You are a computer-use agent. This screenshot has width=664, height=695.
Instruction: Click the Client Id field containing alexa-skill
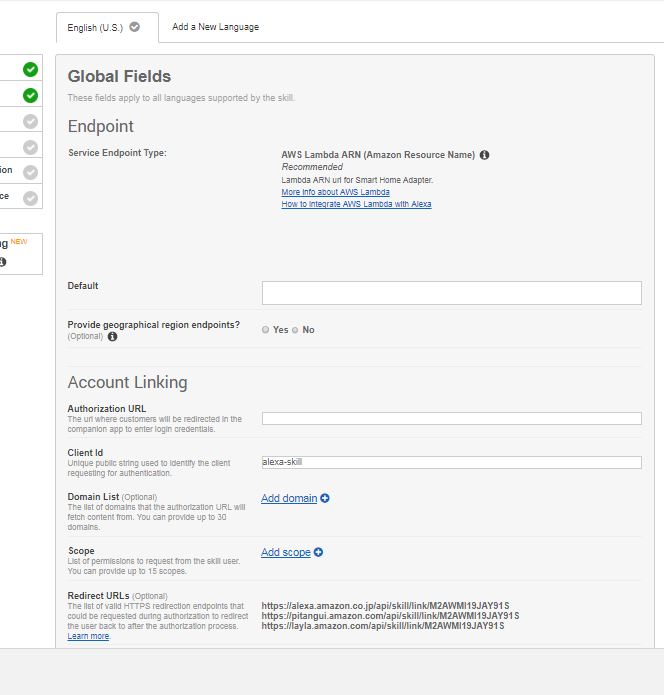pos(451,462)
